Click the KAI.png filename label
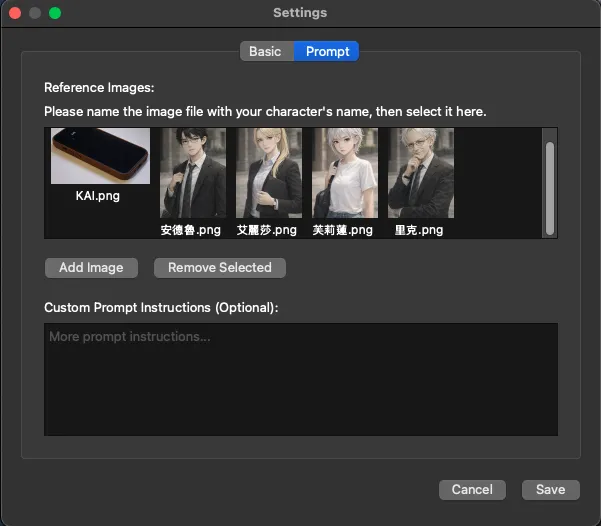601x526 pixels. tap(98, 196)
